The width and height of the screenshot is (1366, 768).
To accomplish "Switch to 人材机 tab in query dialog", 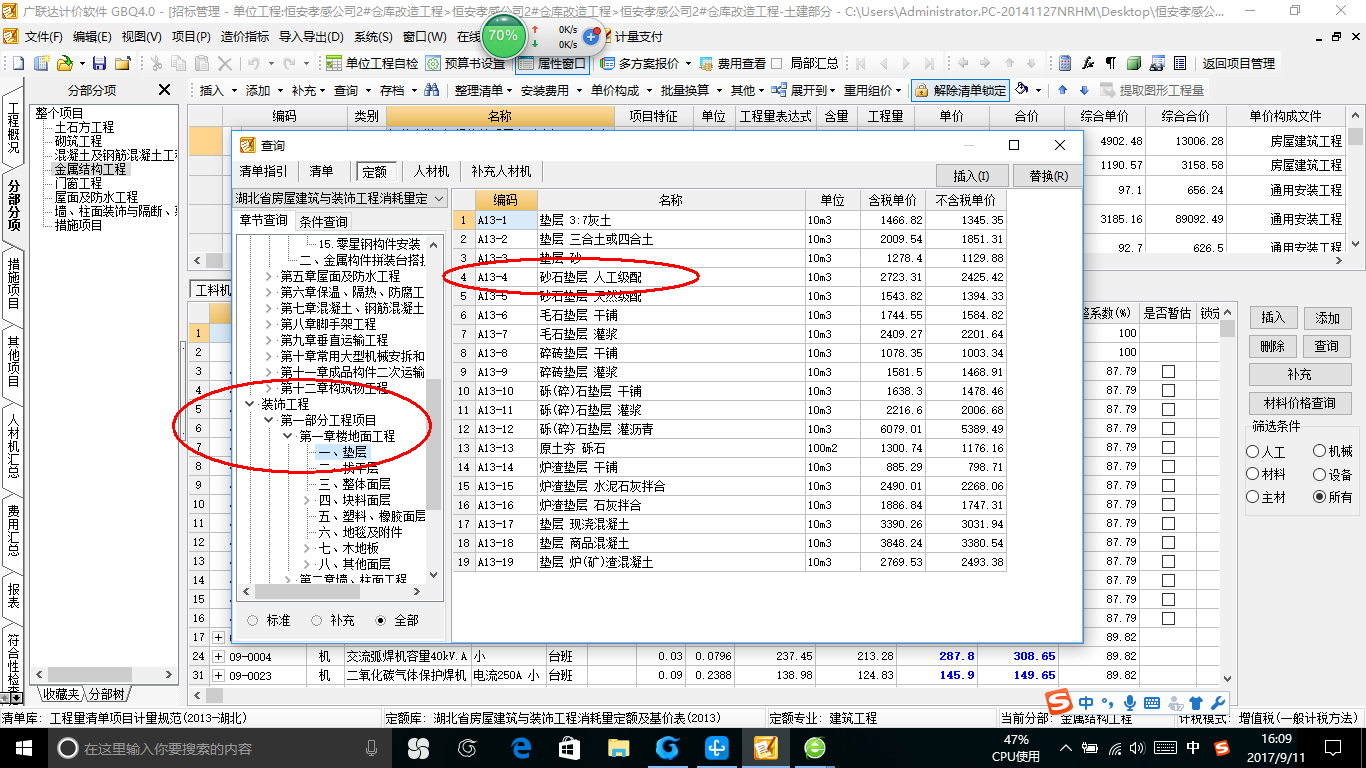I will pyautogui.click(x=431, y=171).
